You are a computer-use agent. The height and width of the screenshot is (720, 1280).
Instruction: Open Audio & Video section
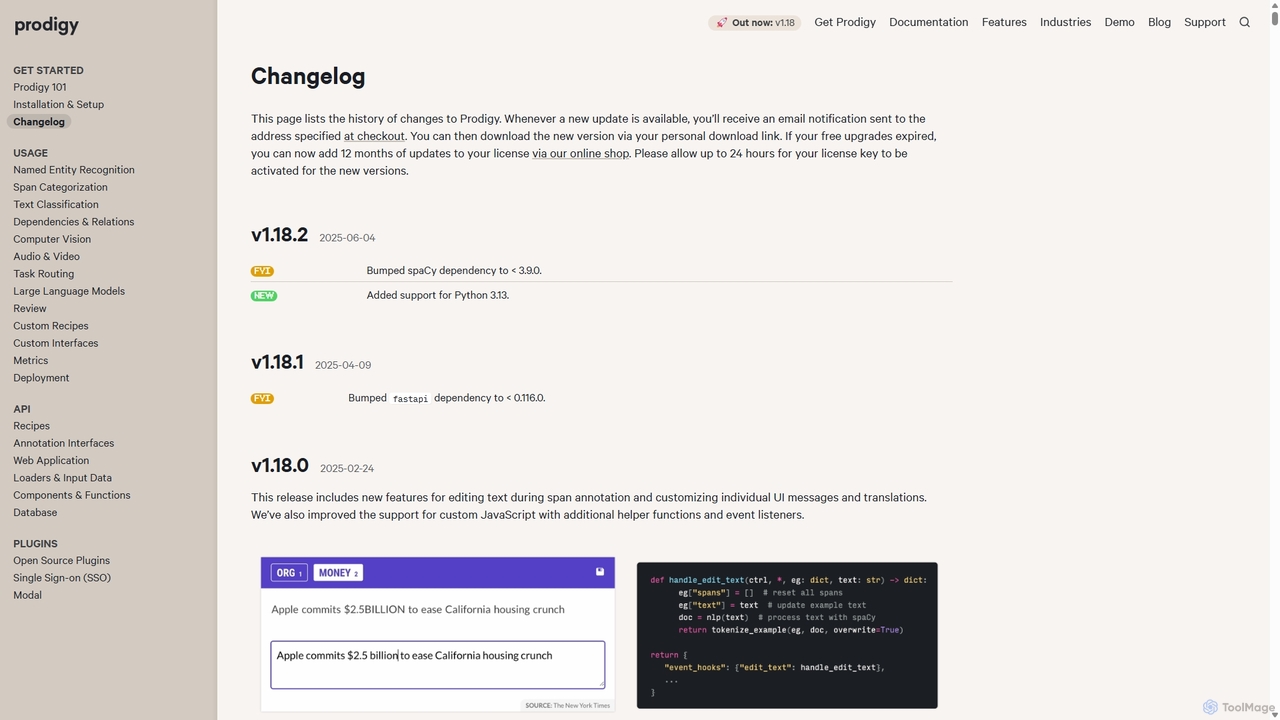coord(46,256)
